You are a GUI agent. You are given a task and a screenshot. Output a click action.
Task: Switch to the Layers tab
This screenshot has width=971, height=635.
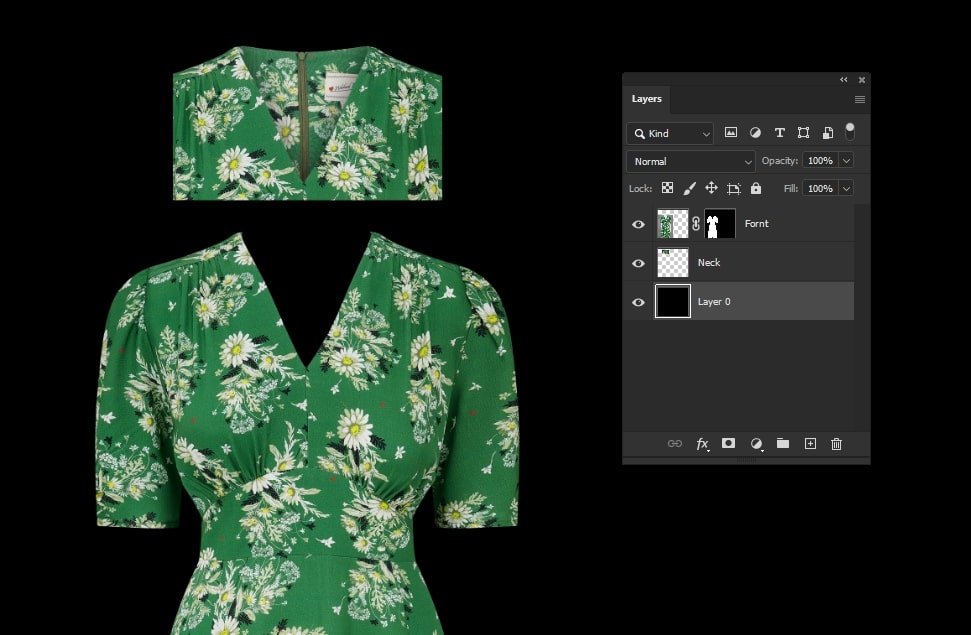tap(646, 98)
